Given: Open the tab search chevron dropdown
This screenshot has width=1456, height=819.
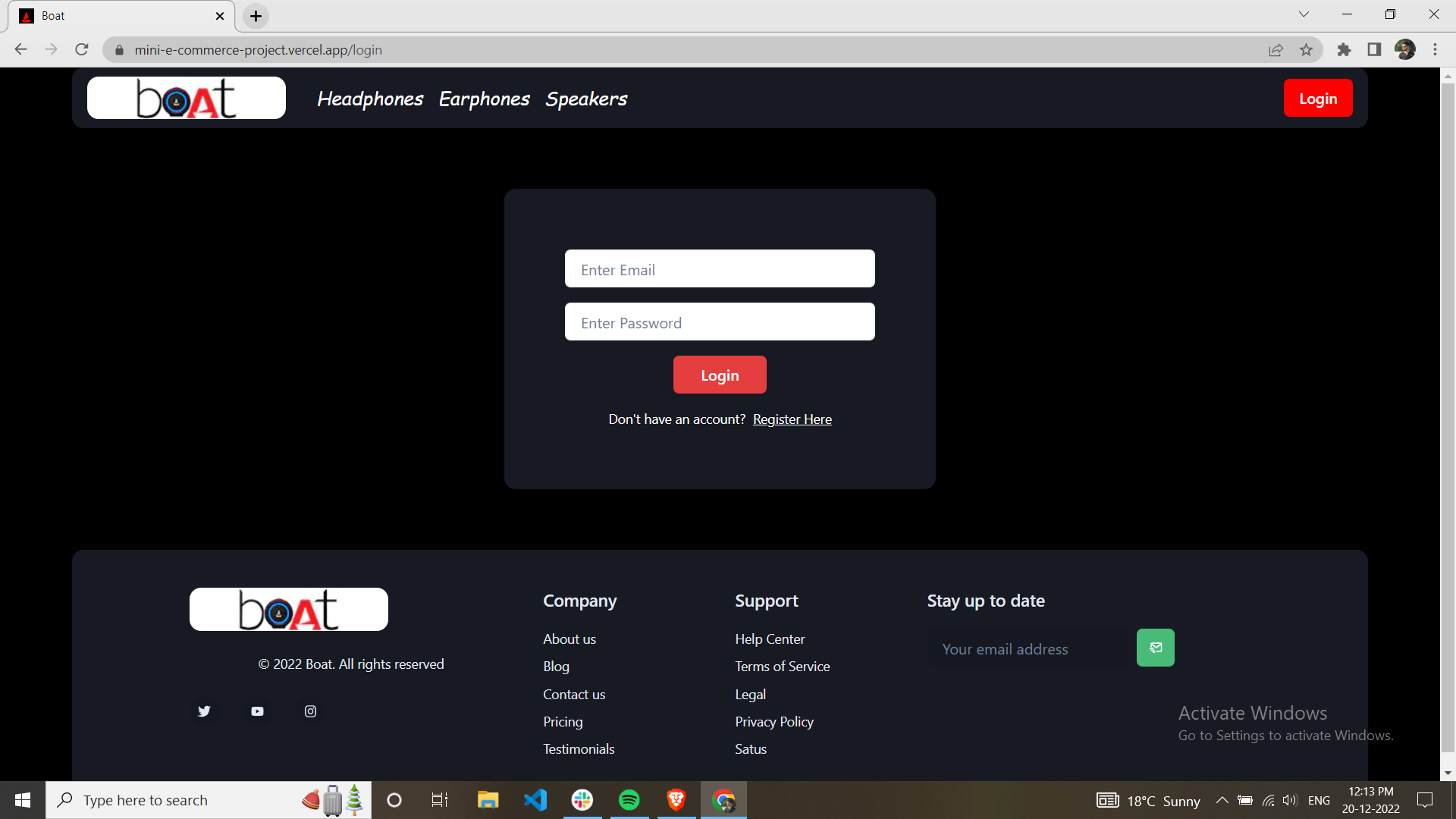Looking at the screenshot, I should (x=1304, y=14).
